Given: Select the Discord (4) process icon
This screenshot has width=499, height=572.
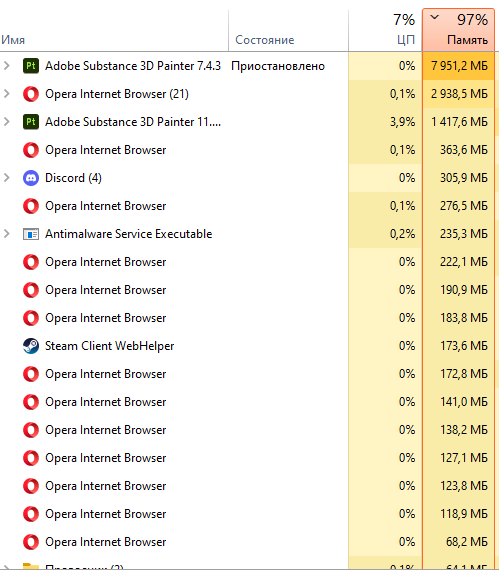Looking at the screenshot, I should [31, 178].
